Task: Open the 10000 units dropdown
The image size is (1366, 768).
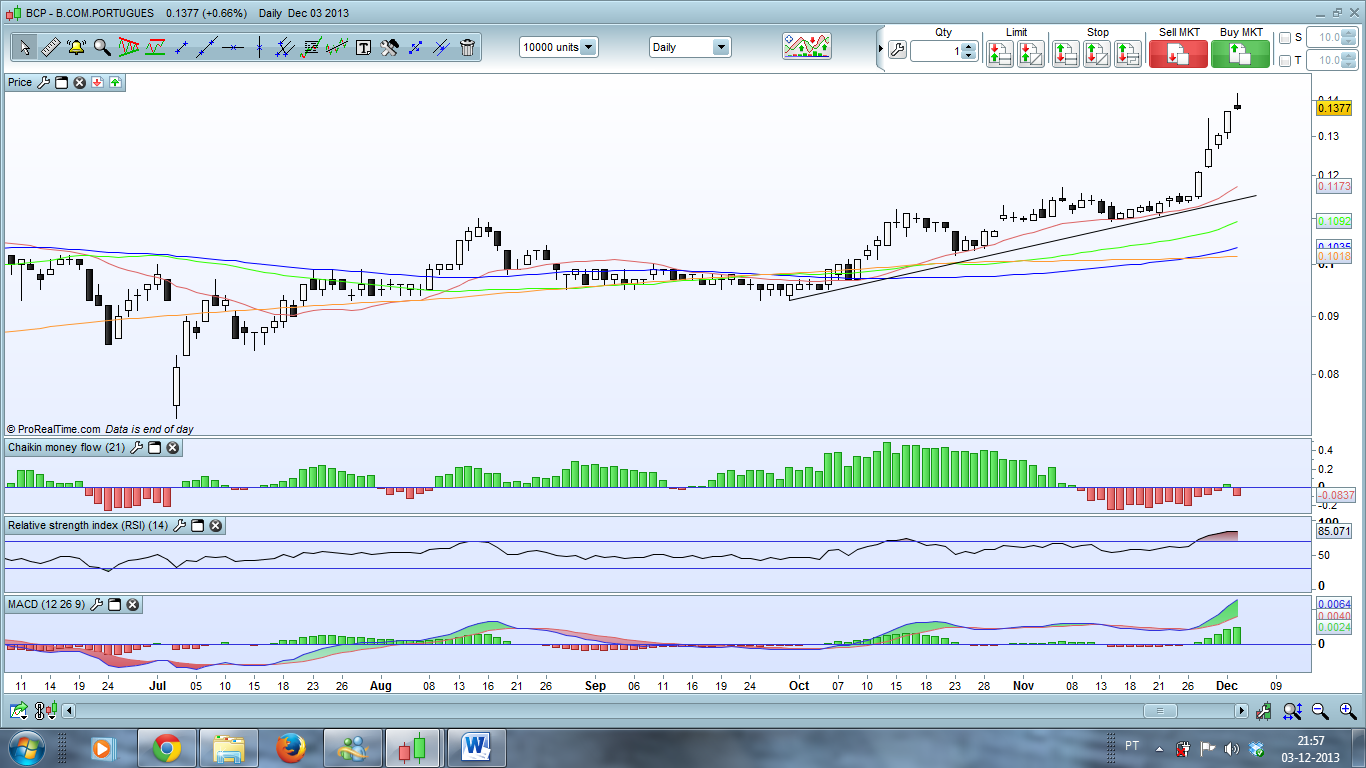Action: pyautogui.click(x=588, y=47)
